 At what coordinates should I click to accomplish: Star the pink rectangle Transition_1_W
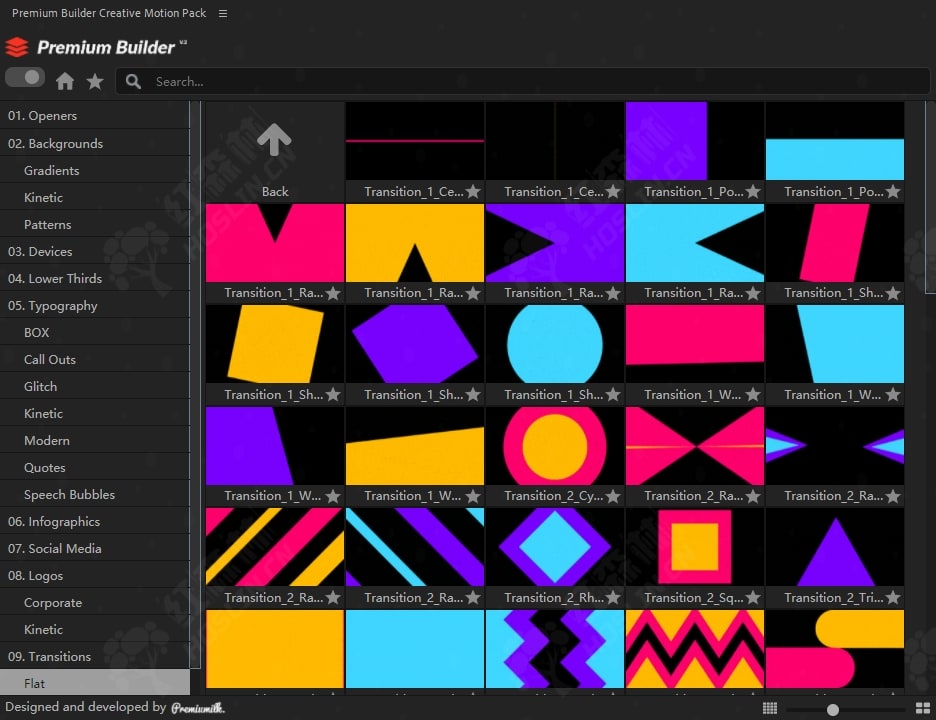tap(753, 395)
